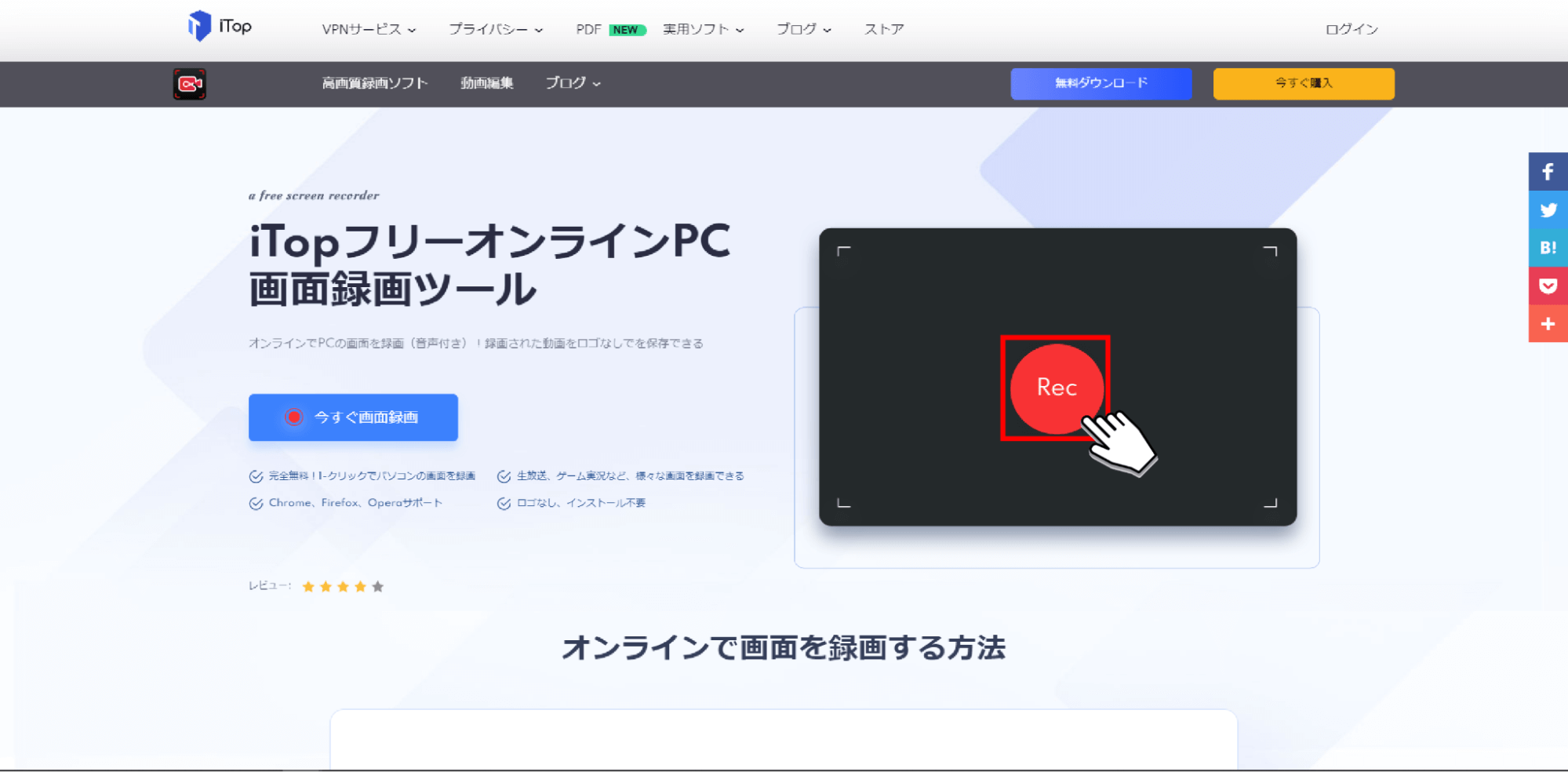1568x772 pixels.
Task: Click the check icon beside 生放送
Action: [x=504, y=476]
